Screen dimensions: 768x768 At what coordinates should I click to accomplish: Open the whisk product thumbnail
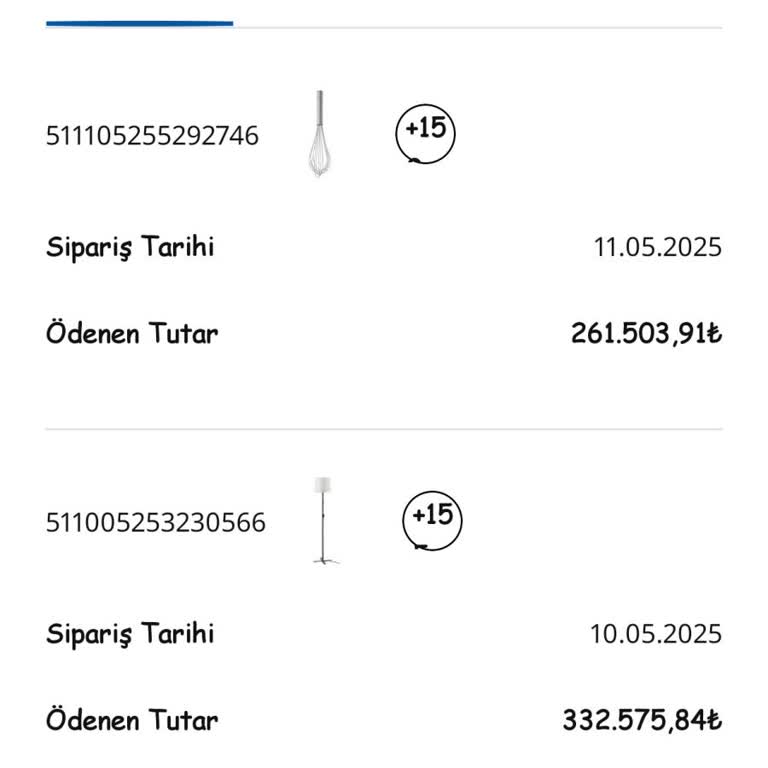318,134
